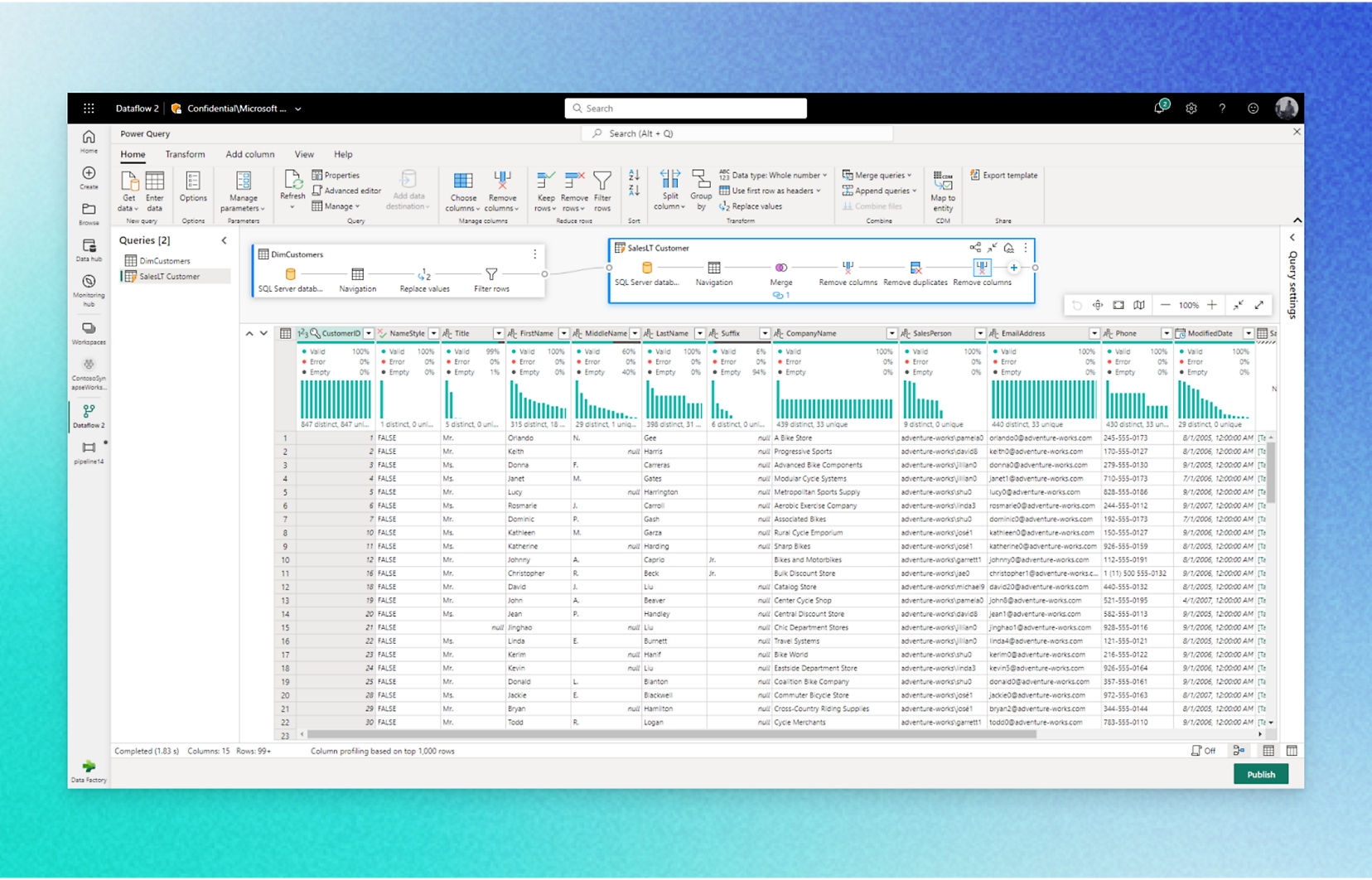Open Advanced editor
The image size is (1372, 880).
[346, 191]
